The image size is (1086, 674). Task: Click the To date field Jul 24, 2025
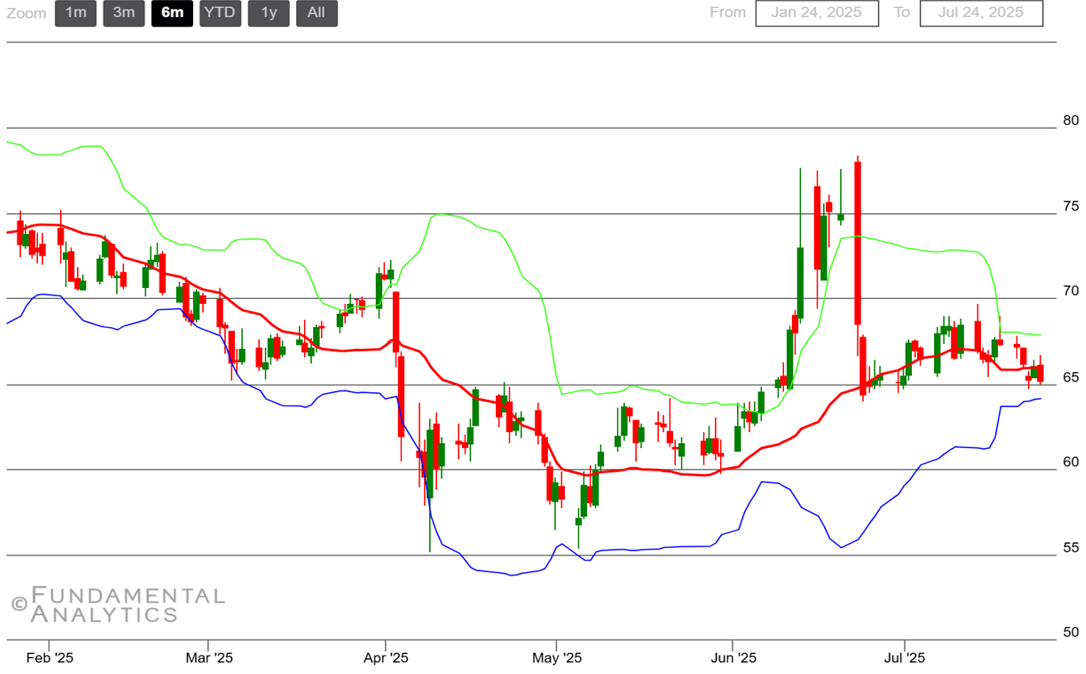click(x=981, y=13)
